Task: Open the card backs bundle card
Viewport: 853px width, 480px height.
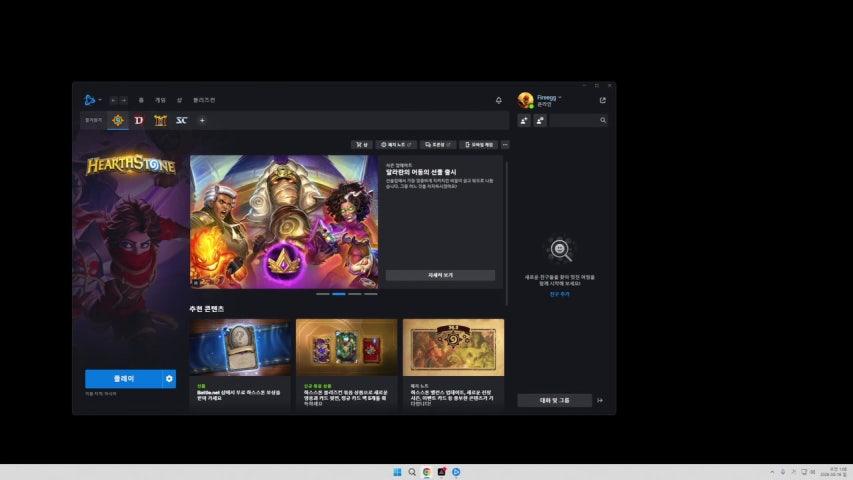Action: (347, 364)
